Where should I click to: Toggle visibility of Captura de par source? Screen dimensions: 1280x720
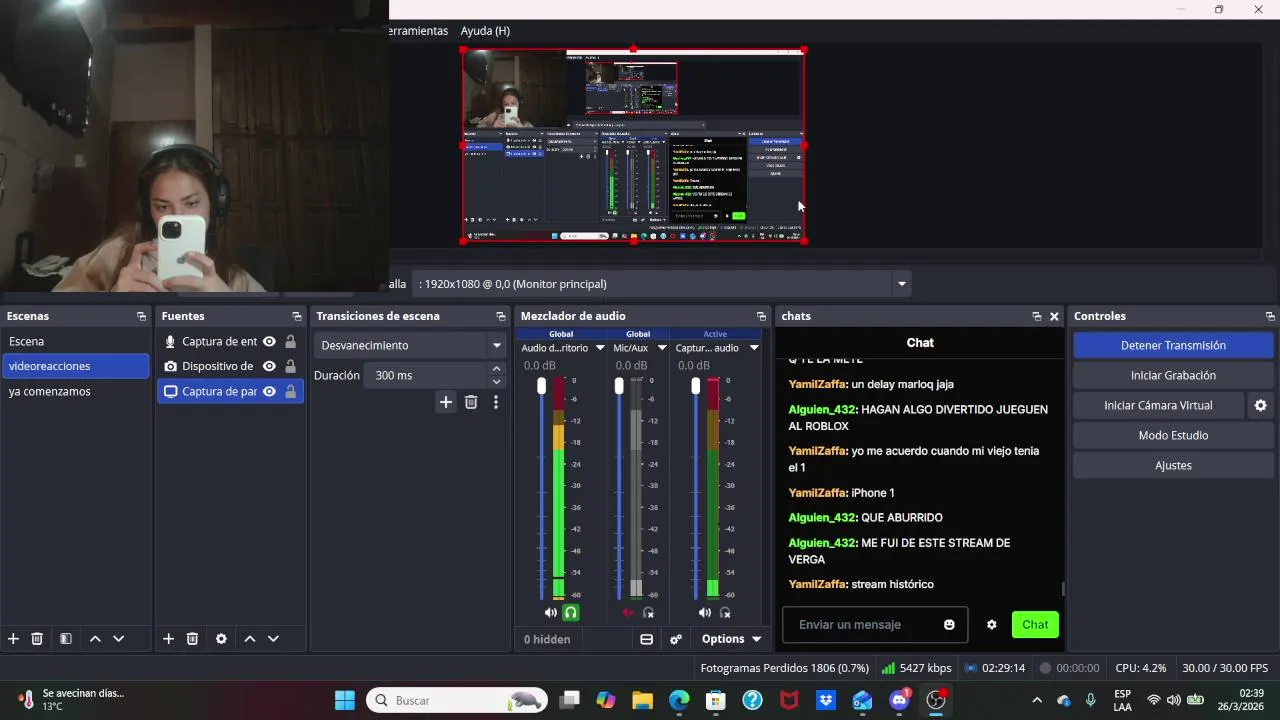(269, 391)
